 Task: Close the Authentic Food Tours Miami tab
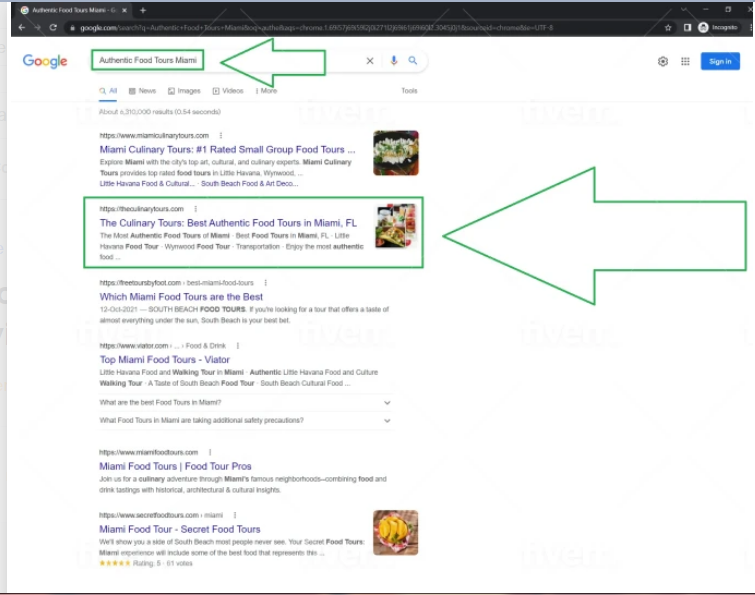[x=124, y=10]
